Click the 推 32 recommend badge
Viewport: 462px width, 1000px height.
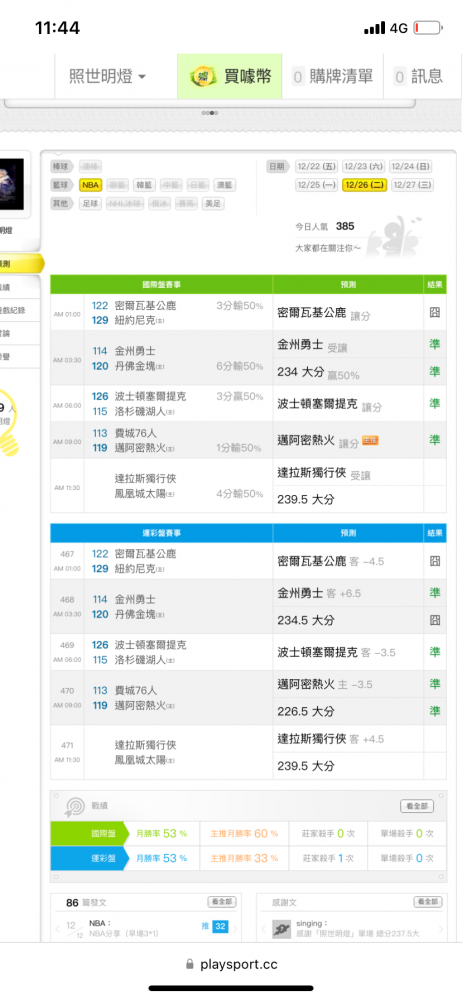tap(215, 926)
